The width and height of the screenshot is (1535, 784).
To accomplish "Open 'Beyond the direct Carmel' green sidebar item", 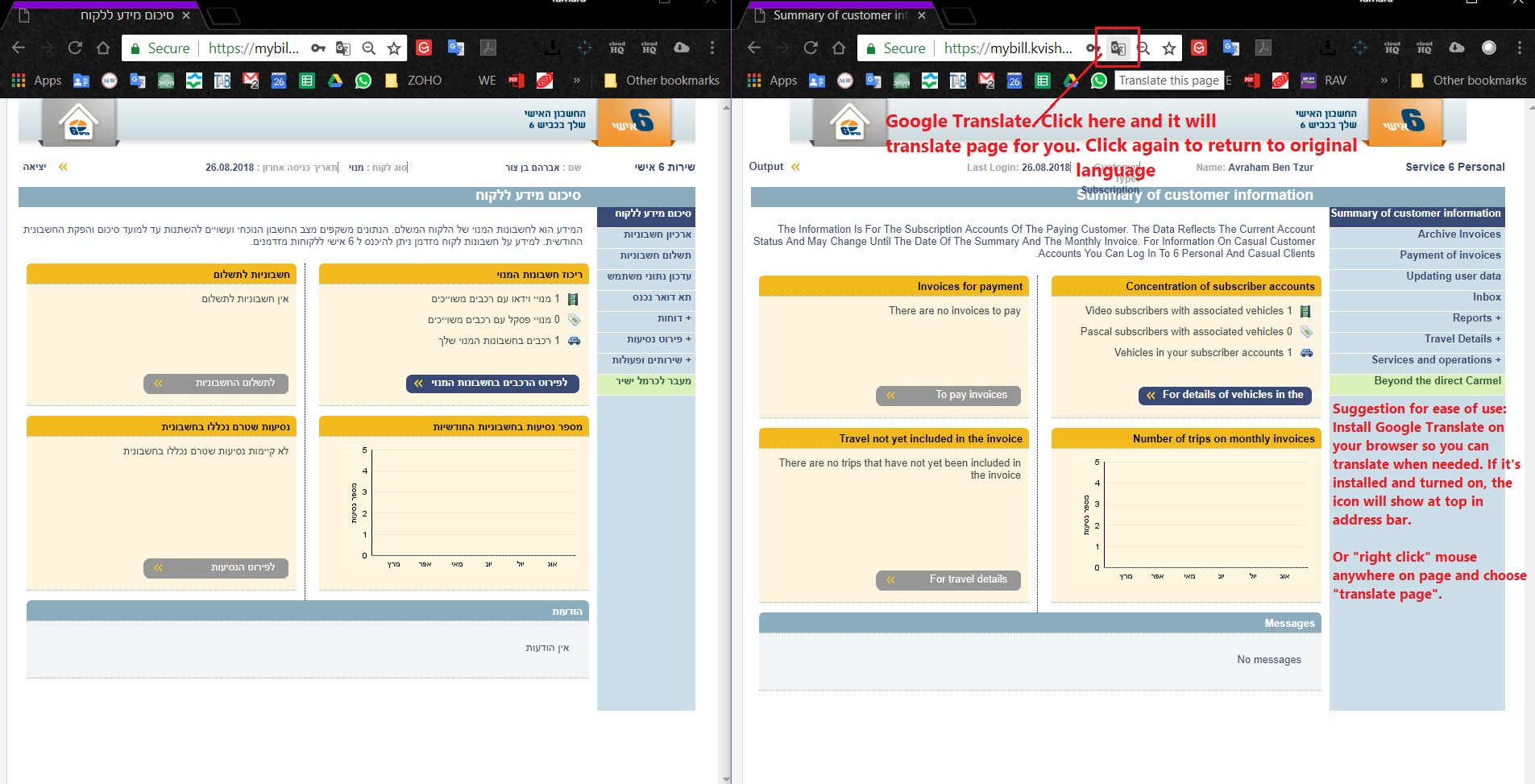I will [x=1417, y=383].
